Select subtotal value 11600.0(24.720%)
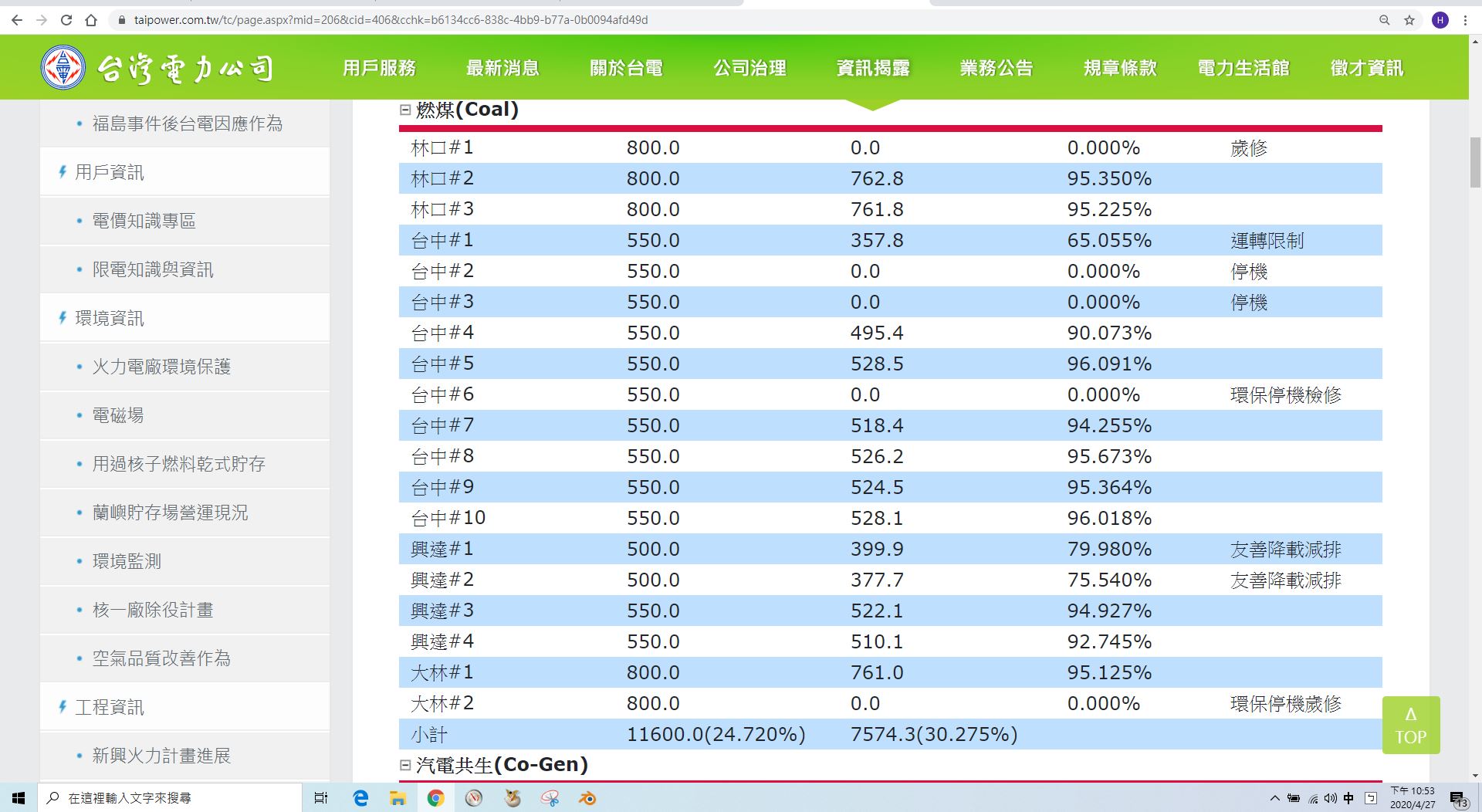This screenshot has height=812, width=1482. (716, 734)
